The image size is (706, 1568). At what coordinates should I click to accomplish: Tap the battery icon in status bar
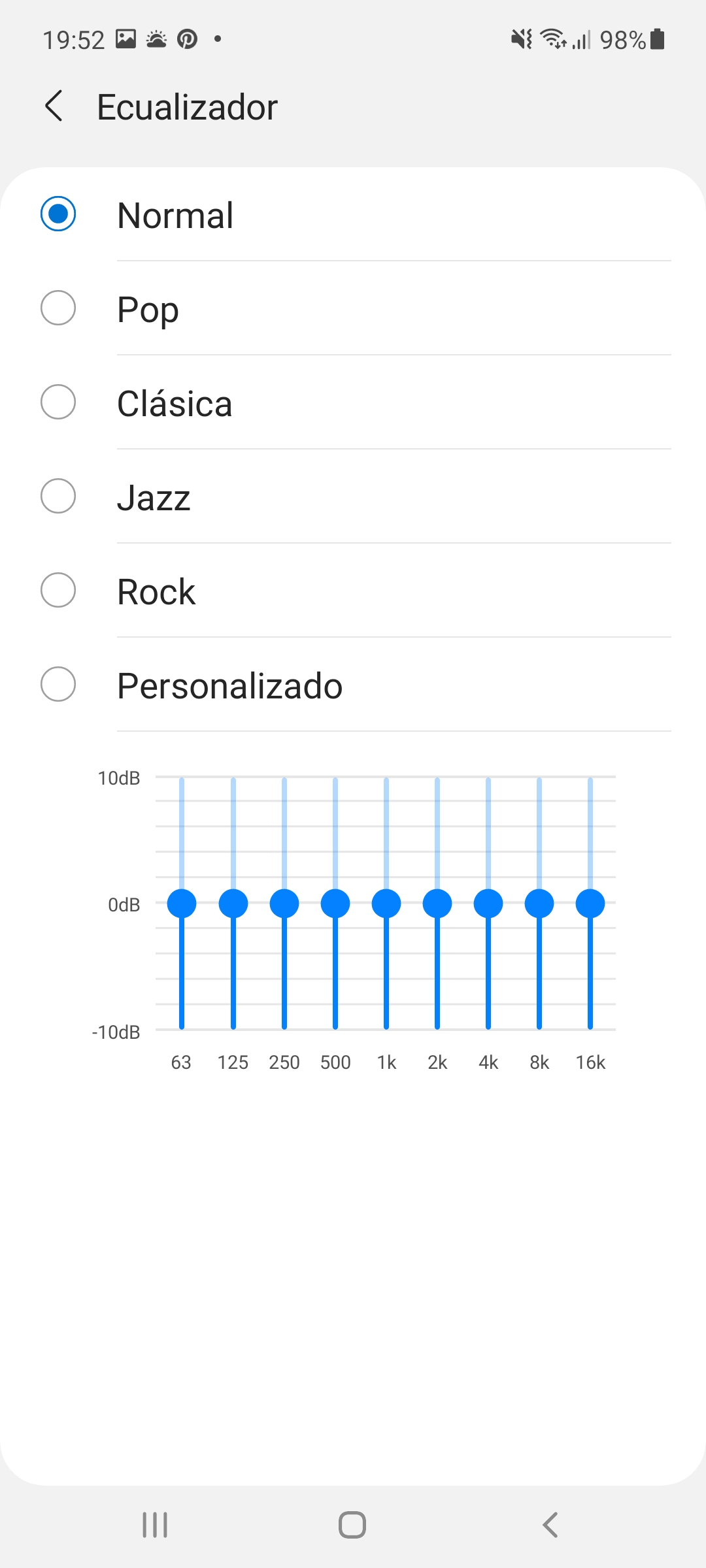coord(658,39)
